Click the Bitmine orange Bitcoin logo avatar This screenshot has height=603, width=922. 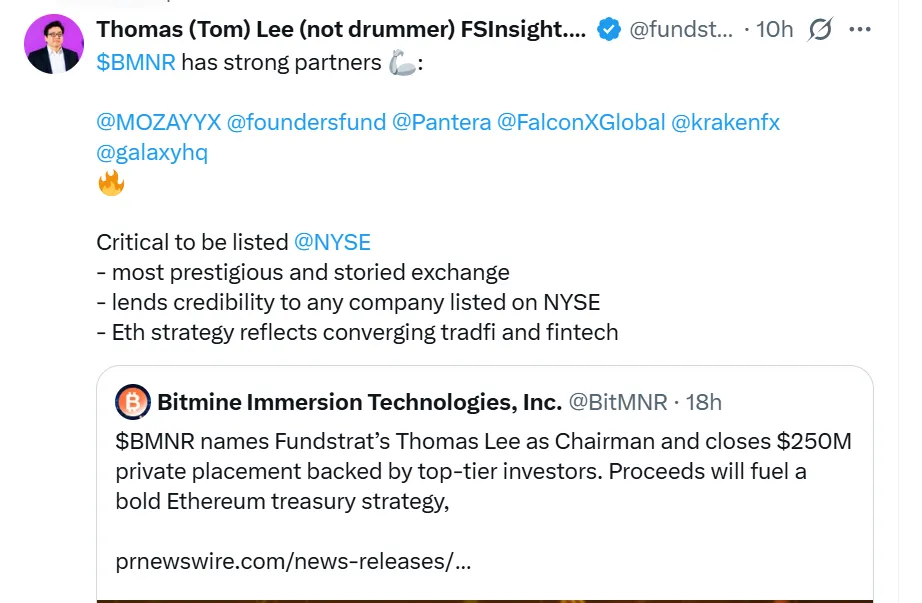(x=133, y=402)
